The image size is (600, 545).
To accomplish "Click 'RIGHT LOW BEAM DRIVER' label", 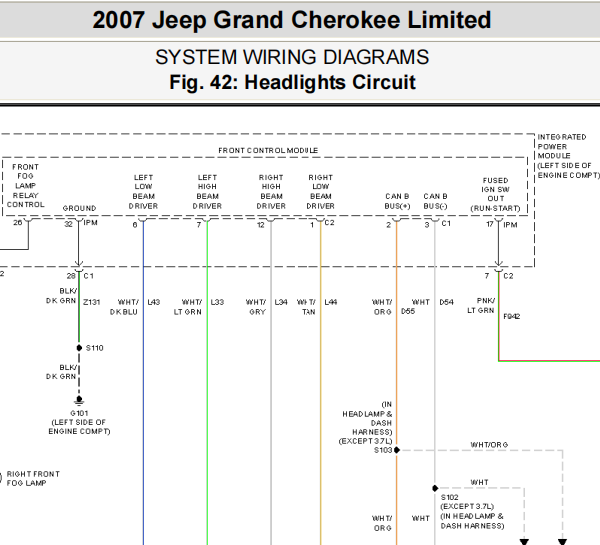I will click(320, 192).
